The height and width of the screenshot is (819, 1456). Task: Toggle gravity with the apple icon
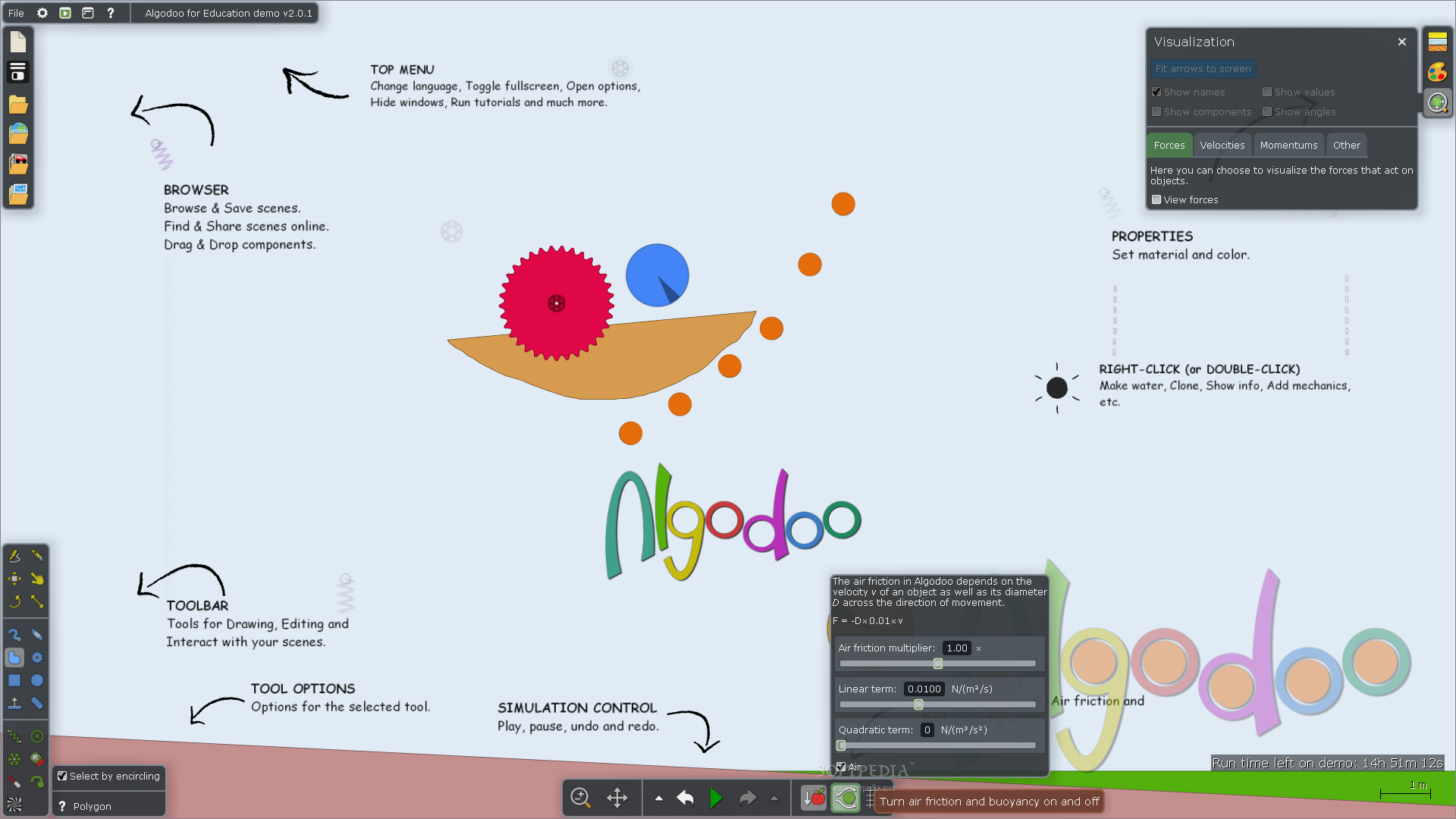[814, 798]
